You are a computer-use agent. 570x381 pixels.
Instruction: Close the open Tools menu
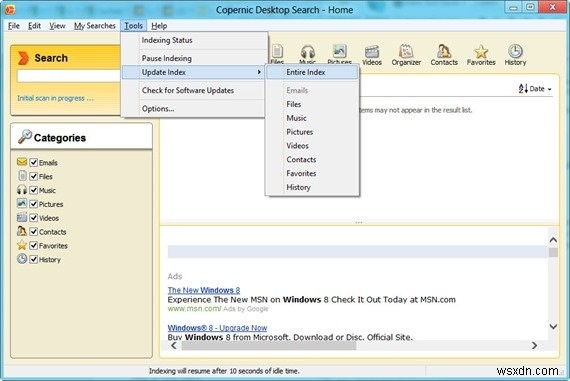[x=133, y=26]
